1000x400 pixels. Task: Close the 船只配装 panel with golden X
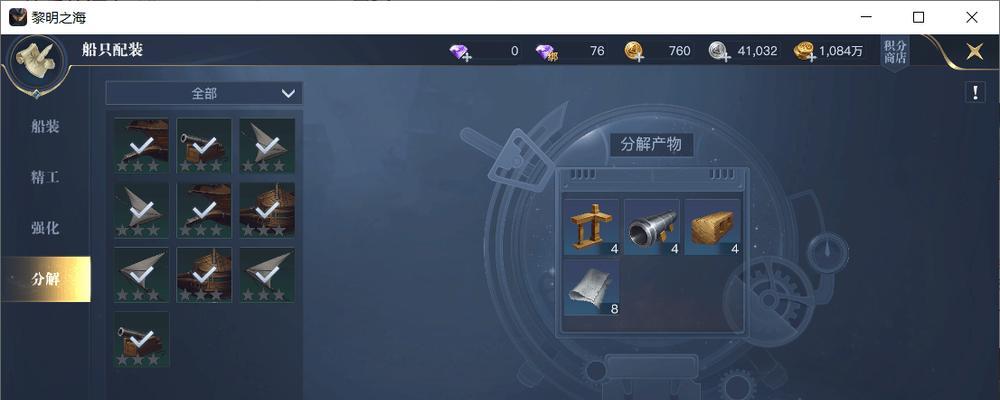click(x=974, y=52)
